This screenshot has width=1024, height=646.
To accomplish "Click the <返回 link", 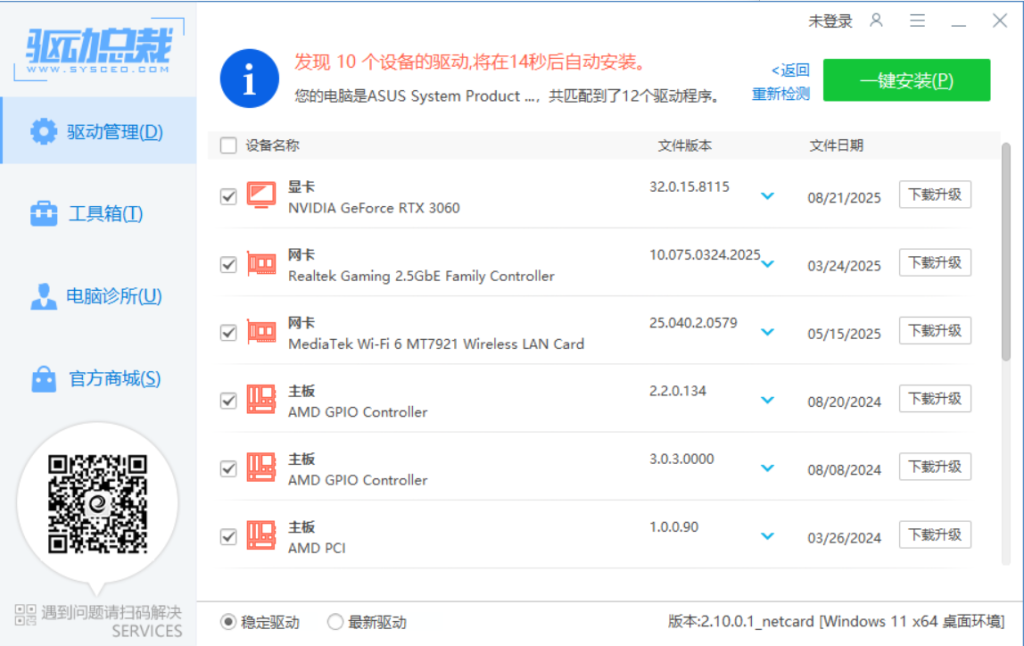I will (x=790, y=70).
